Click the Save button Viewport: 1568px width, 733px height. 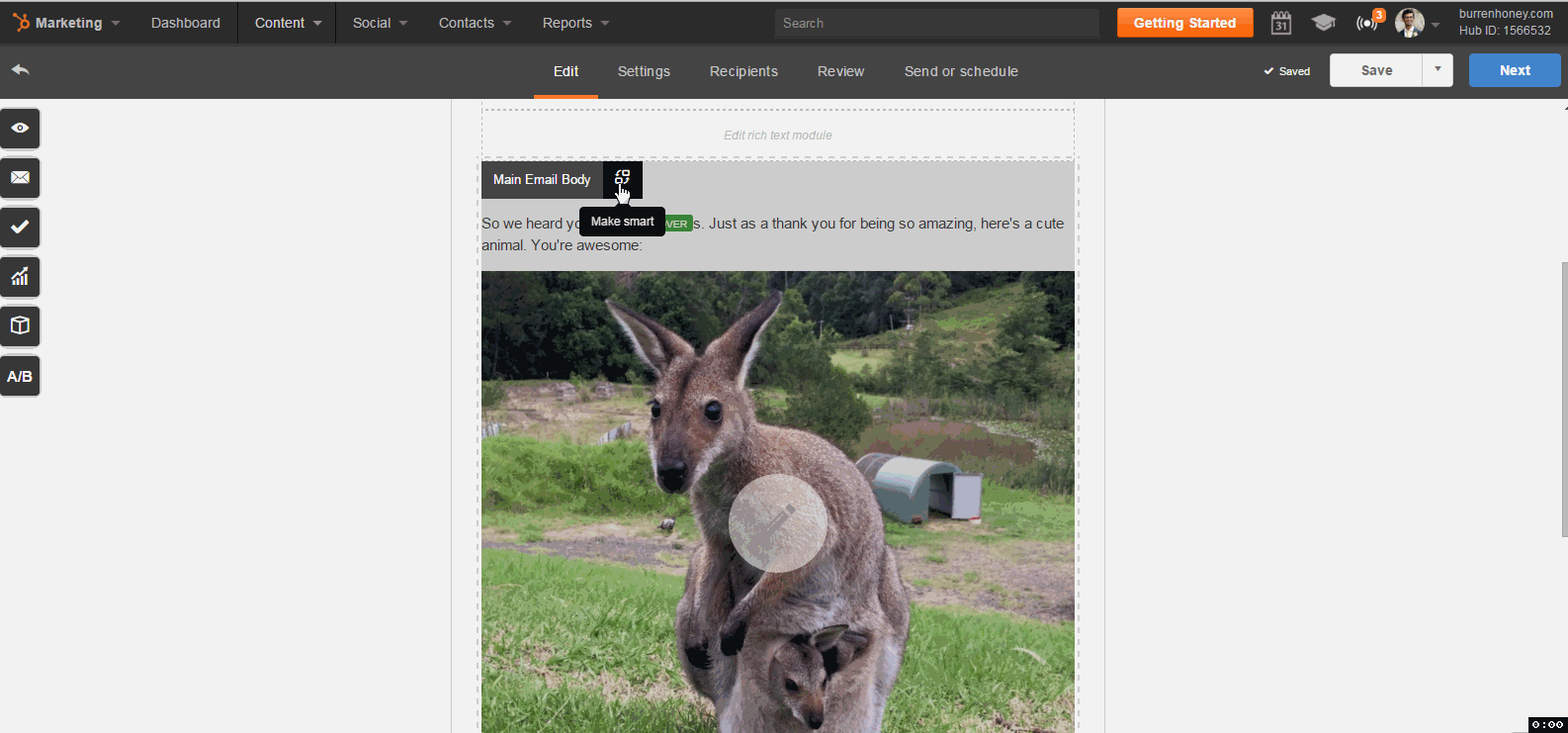tap(1376, 70)
